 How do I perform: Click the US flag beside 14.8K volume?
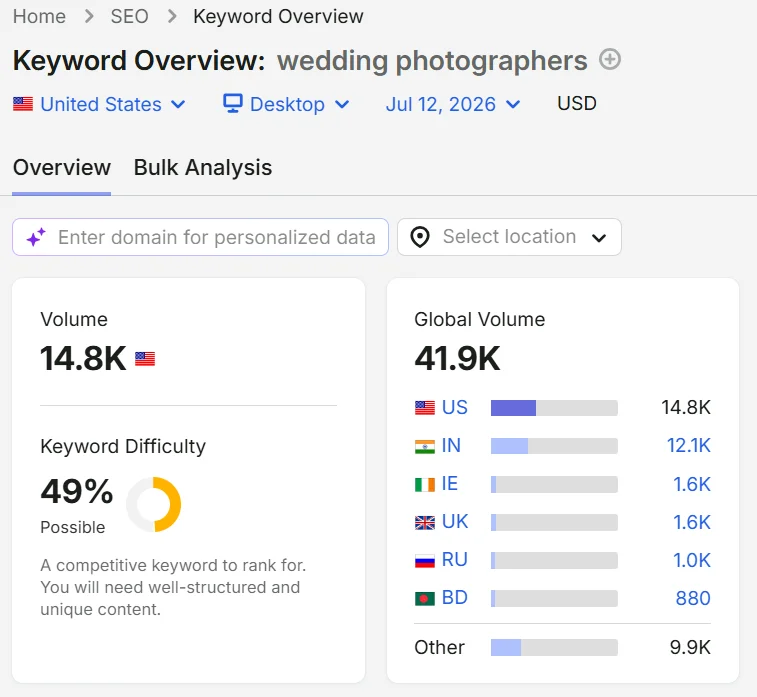click(145, 359)
